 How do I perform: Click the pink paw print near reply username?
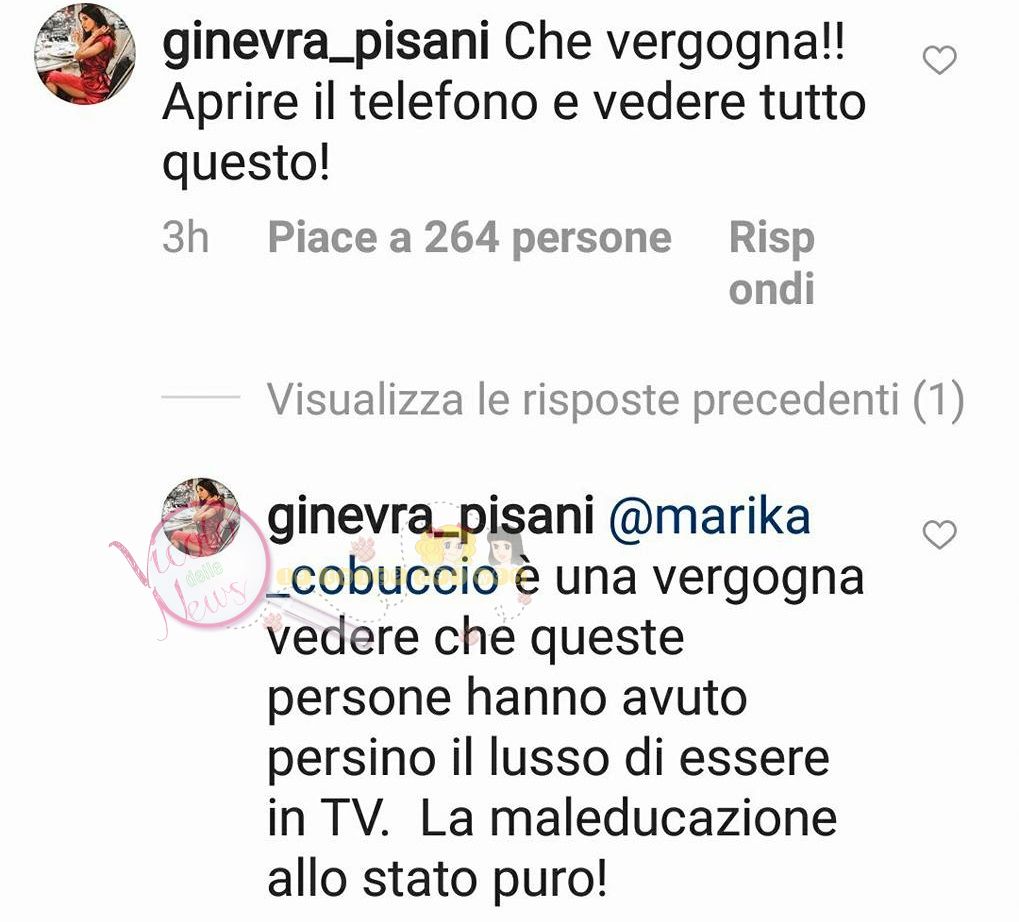click(x=362, y=548)
